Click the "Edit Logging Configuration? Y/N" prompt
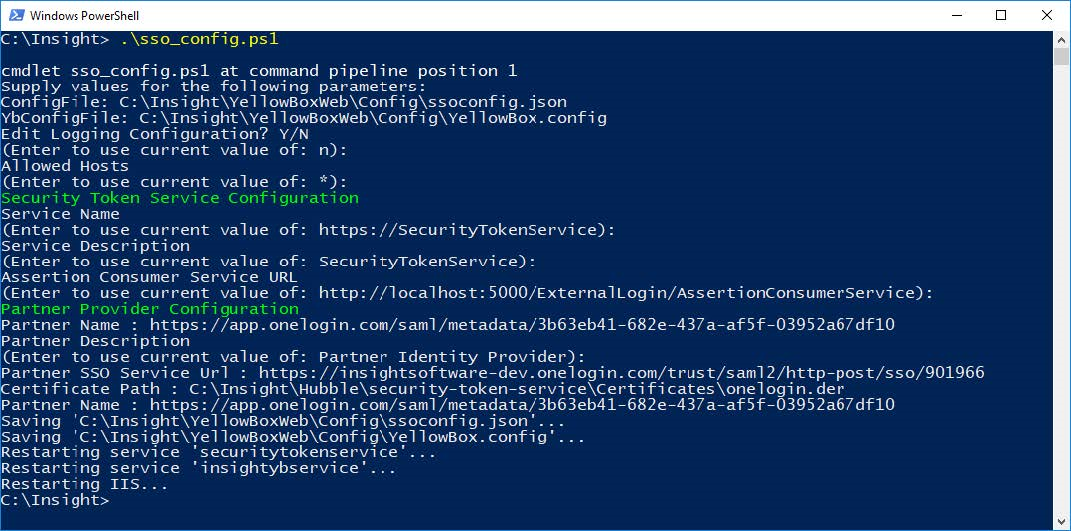Viewport: 1071px width, 531px height. point(155,134)
